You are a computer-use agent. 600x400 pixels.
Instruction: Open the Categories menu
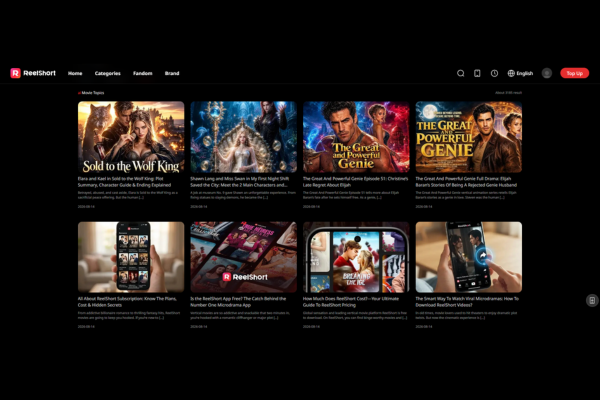108,73
